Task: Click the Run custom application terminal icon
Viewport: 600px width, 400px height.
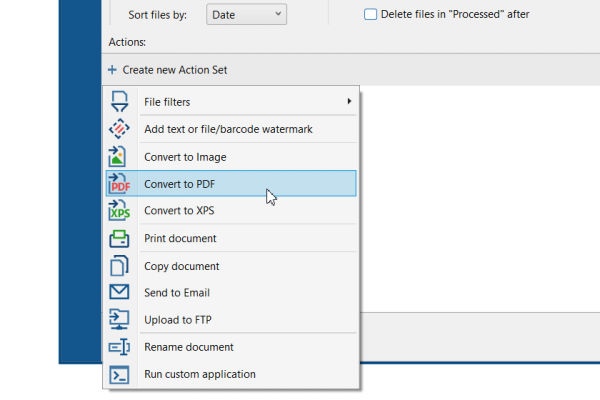Action: [x=119, y=374]
